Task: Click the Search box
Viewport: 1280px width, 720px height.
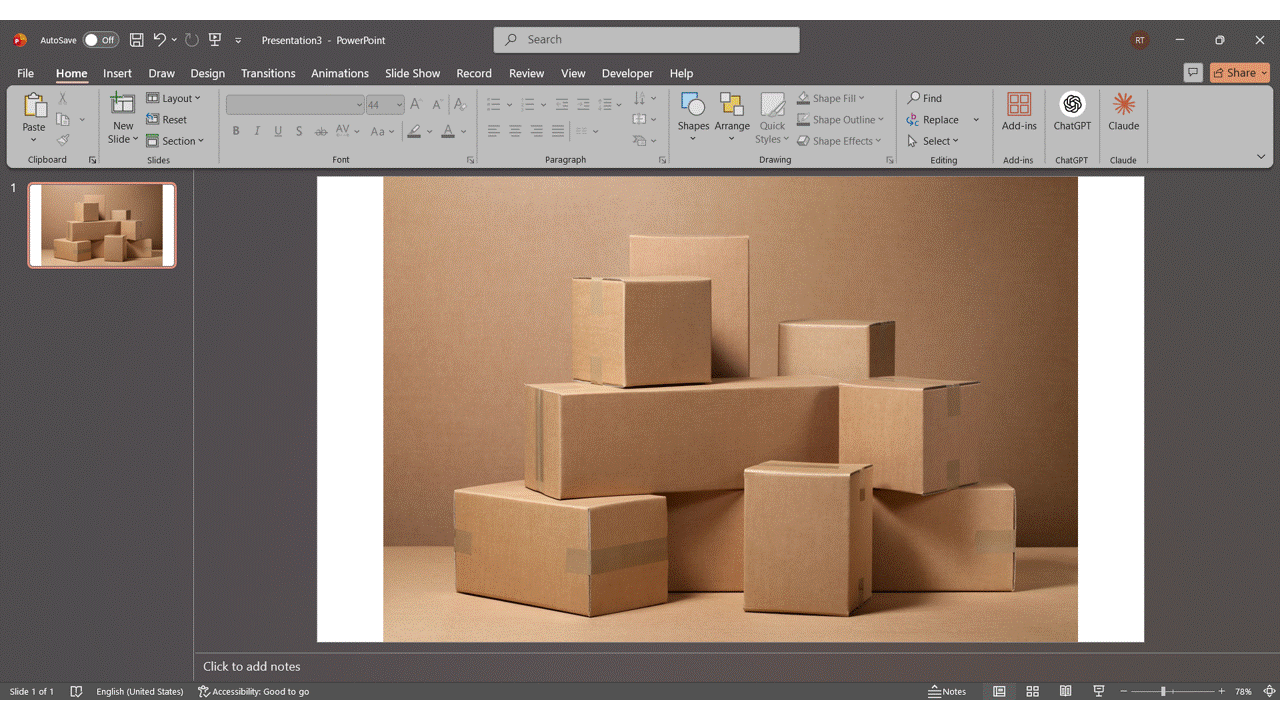Action: coord(646,40)
